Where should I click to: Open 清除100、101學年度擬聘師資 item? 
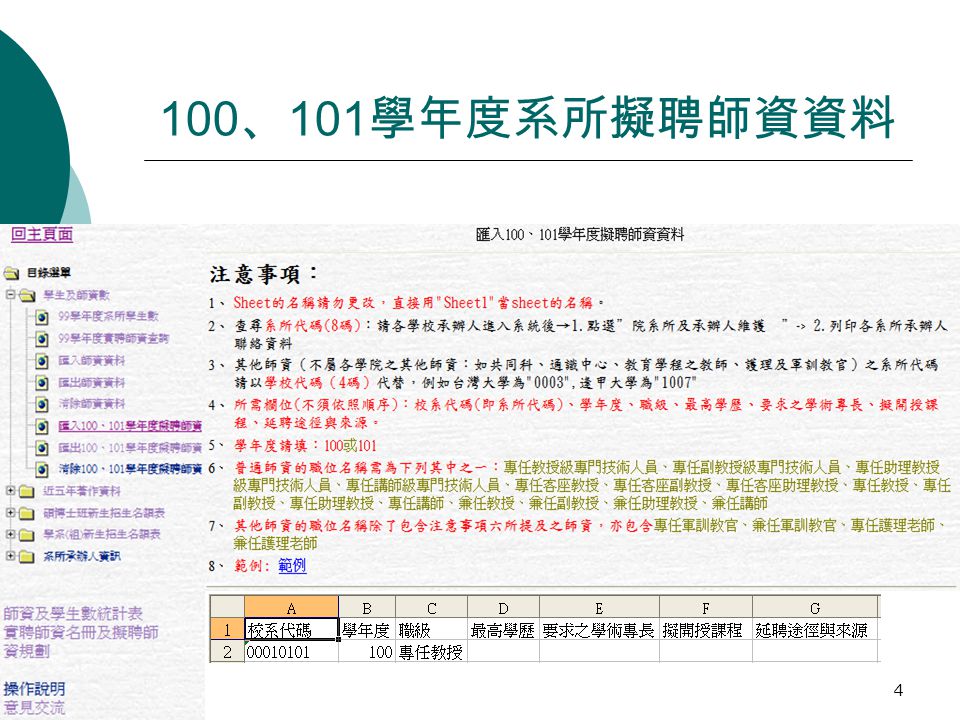point(130,469)
